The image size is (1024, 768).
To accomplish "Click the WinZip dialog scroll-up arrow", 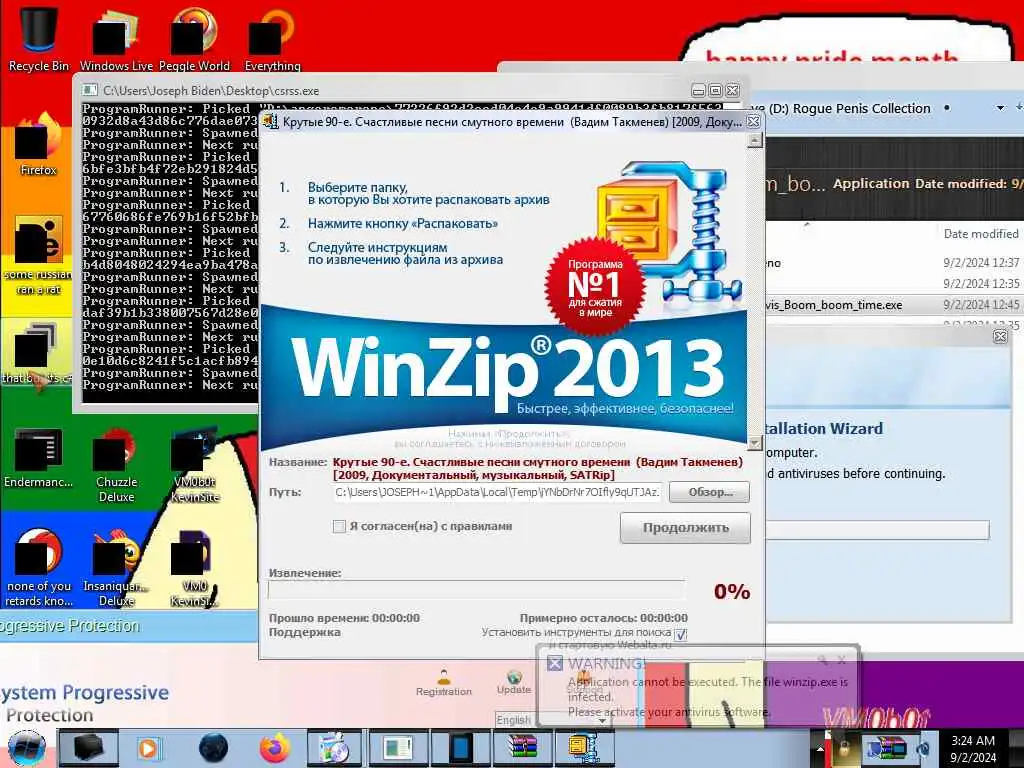I will (x=754, y=141).
